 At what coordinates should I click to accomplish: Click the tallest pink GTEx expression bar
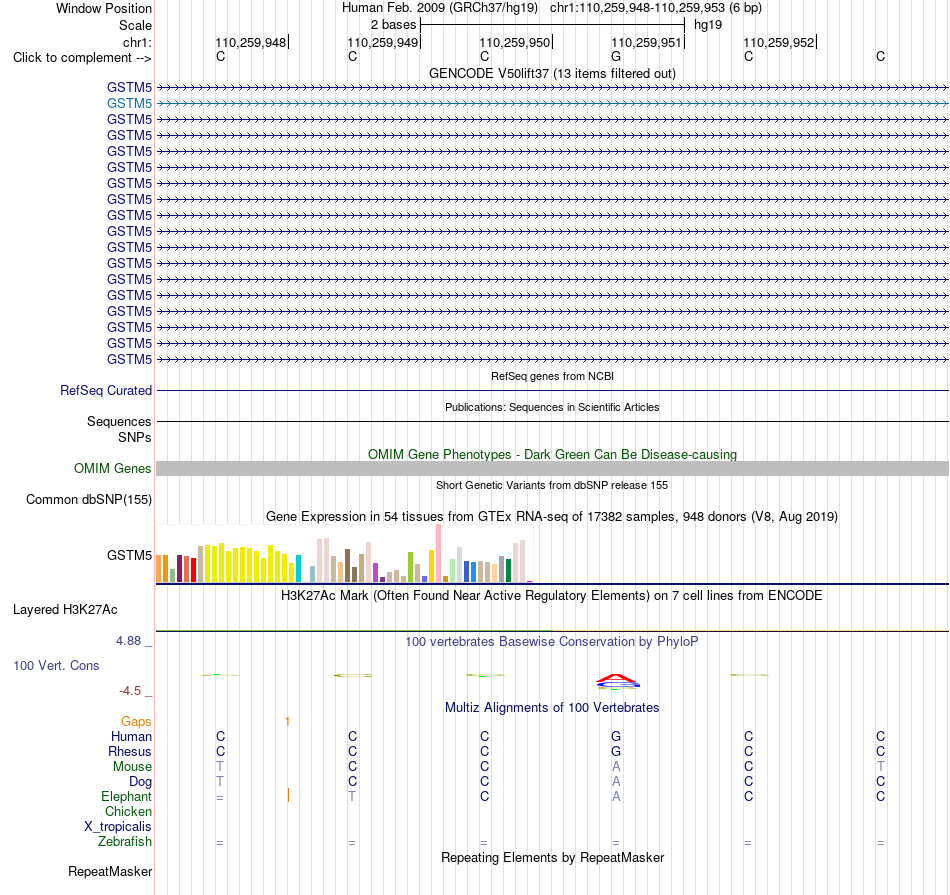pos(438,553)
